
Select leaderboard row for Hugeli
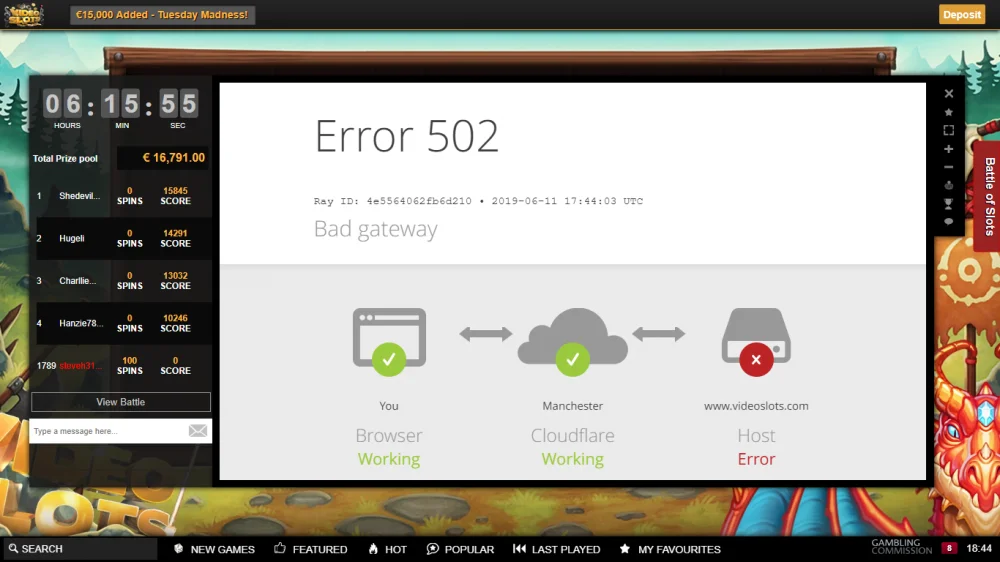click(122, 239)
